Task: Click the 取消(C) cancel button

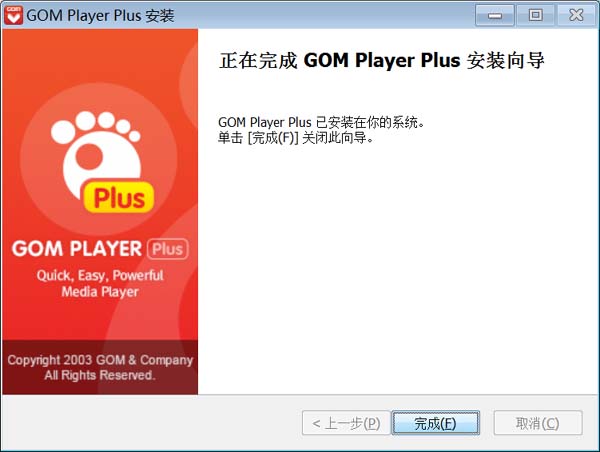Action: (538, 423)
